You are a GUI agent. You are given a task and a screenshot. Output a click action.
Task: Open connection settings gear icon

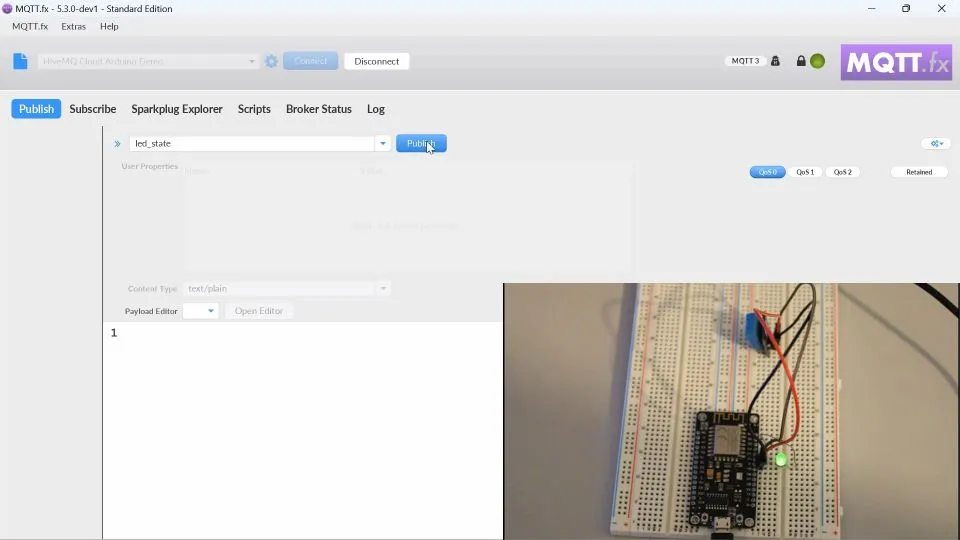point(271,61)
